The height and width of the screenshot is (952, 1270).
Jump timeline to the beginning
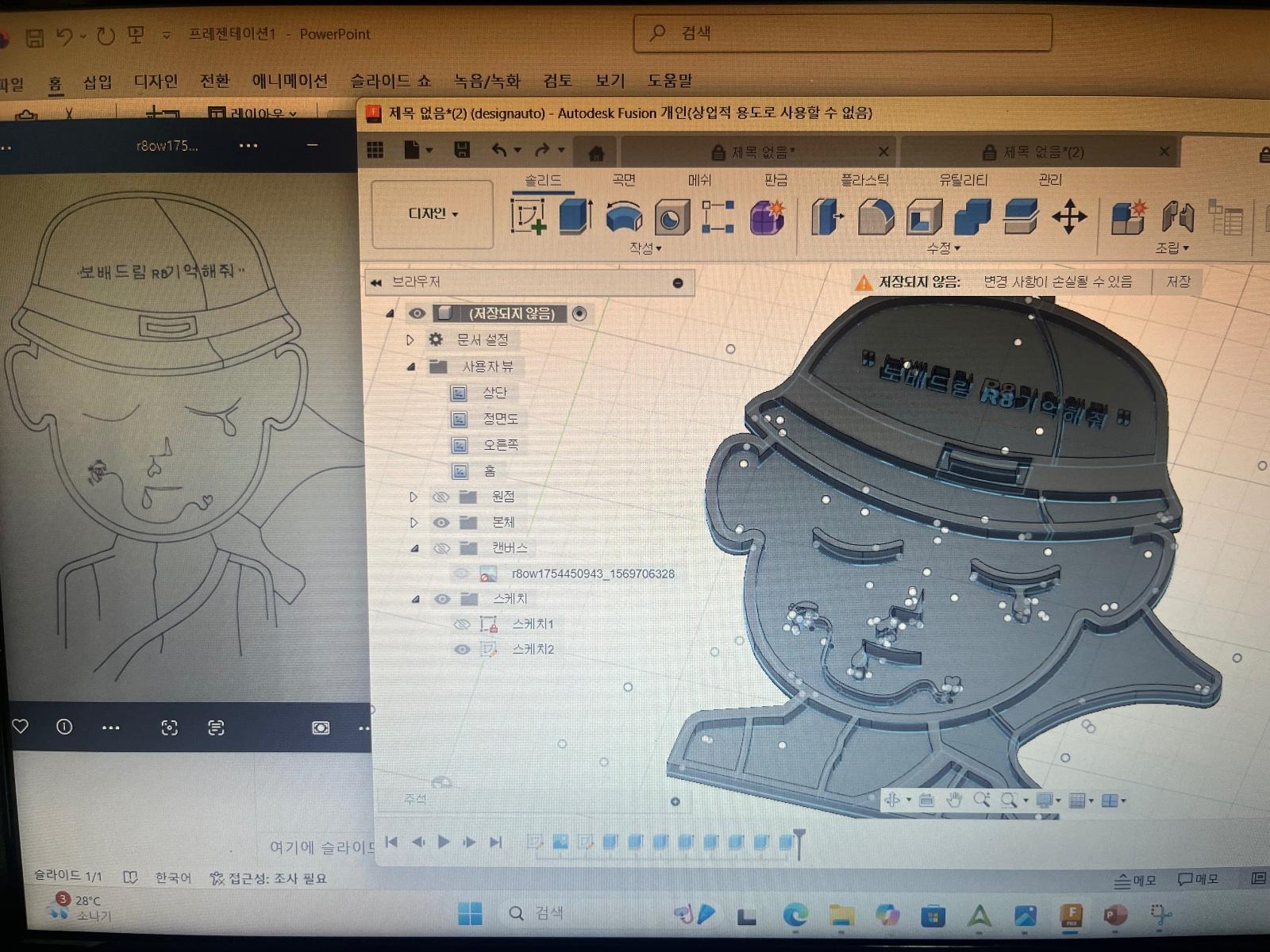click(x=391, y=842)
